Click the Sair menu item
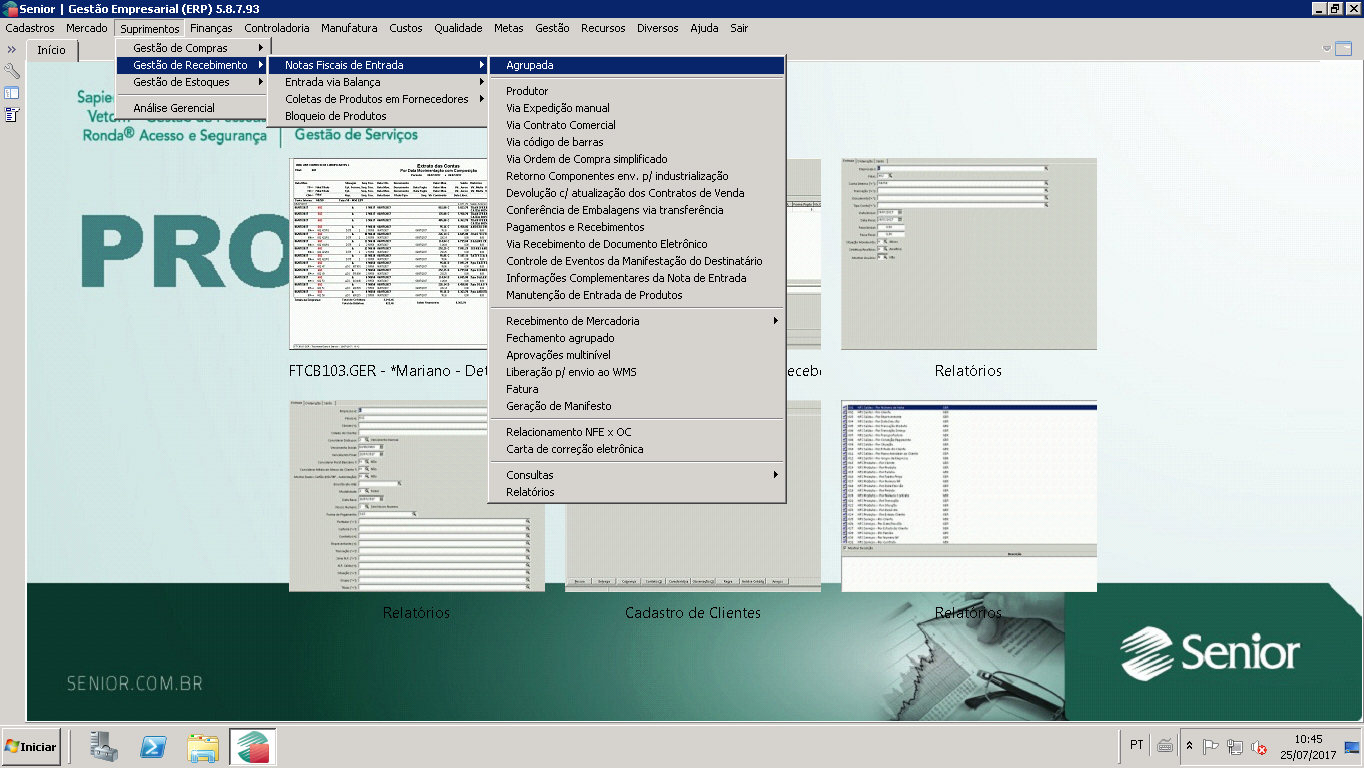Image resolution: width=1364 pixels, height=768 pixels. [739, 28]
